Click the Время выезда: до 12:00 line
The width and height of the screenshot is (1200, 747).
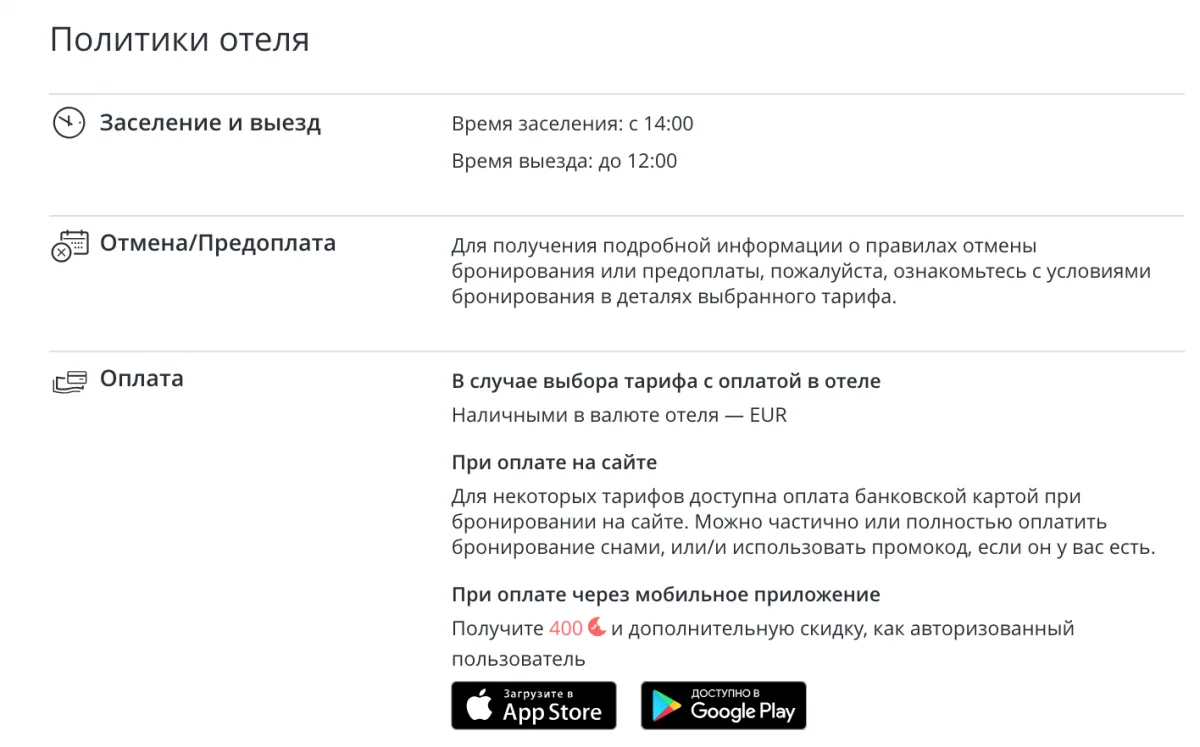tap(564, 160)
